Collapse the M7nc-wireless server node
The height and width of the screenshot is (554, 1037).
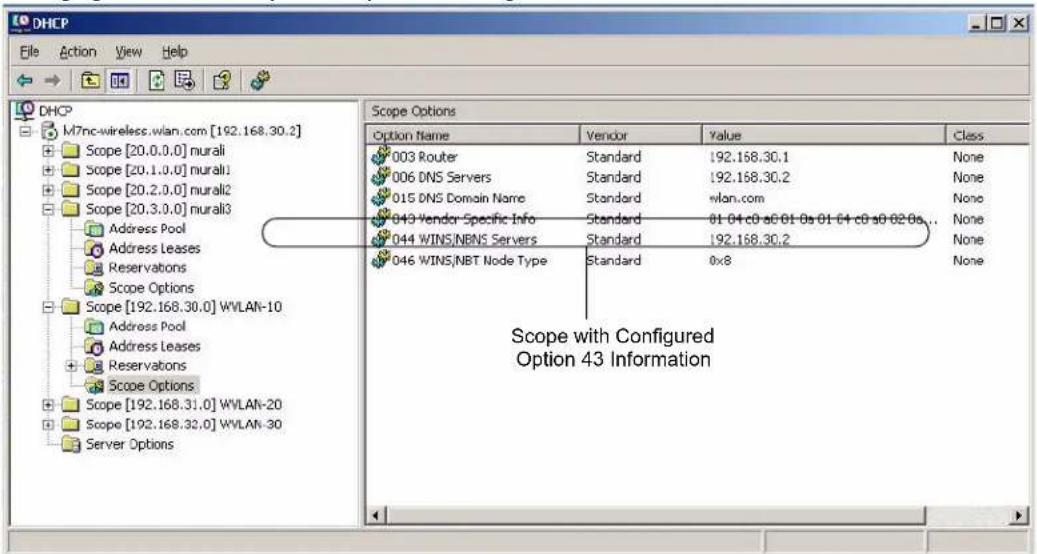(25, 131)
